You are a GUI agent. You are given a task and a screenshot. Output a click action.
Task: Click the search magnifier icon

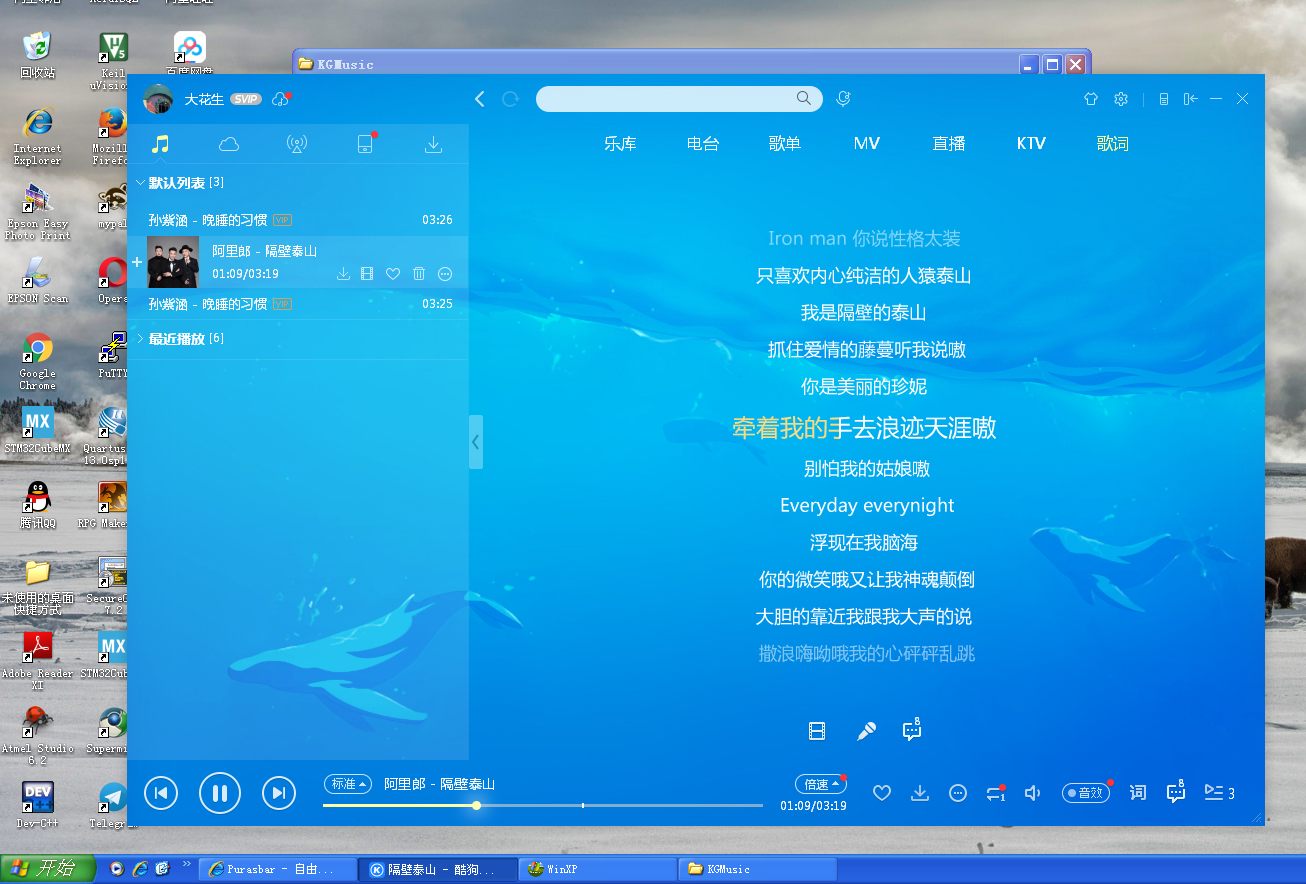click(x=804, y=98)
